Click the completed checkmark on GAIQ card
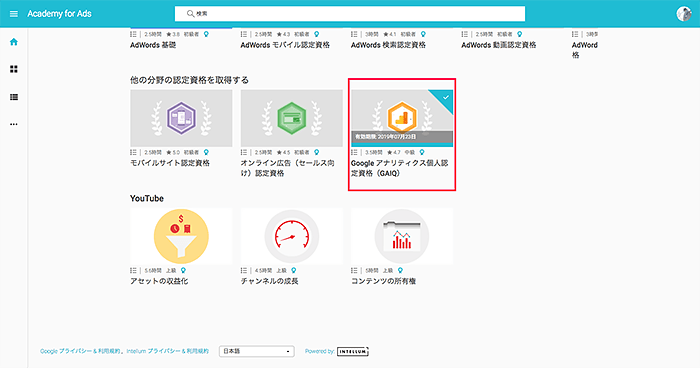The width and height of the screenshot is (700, 368). [446, 97]
